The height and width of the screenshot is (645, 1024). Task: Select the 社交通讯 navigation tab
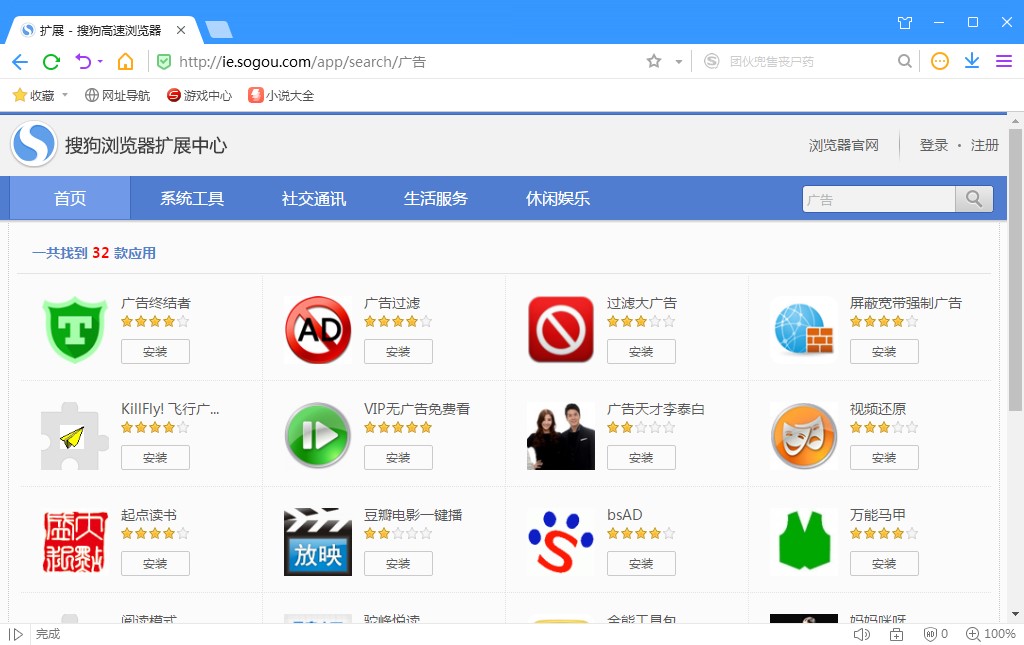[313, 198]
